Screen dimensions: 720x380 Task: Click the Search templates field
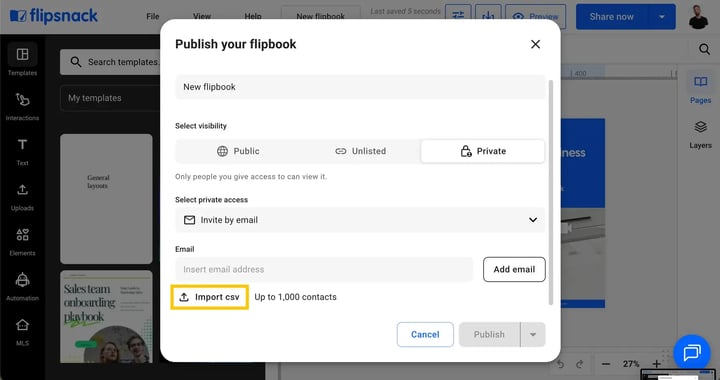[x=110, y=62]
